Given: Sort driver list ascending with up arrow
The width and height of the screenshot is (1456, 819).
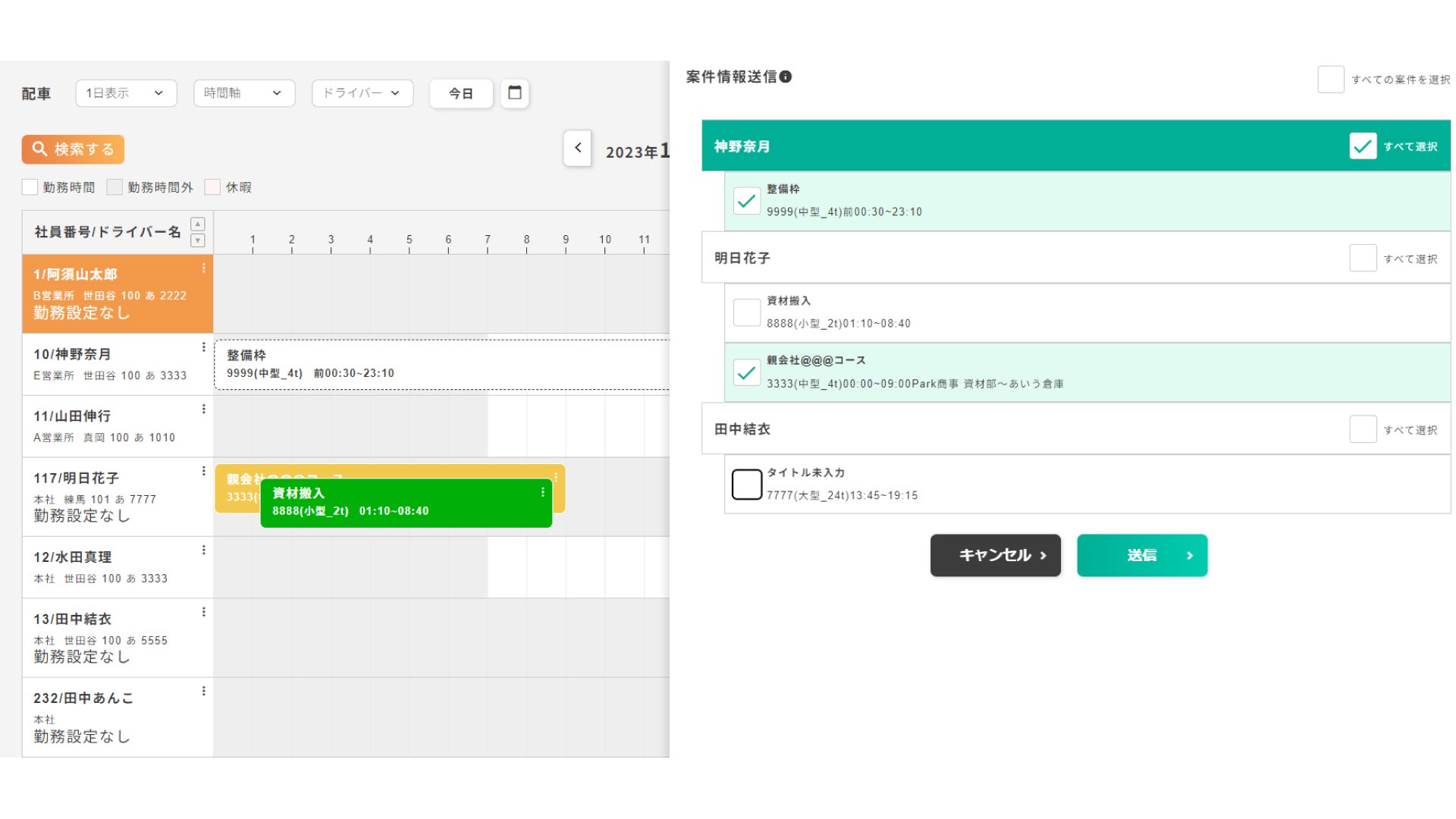Looking at the screenshot, I should coord(198,224).
